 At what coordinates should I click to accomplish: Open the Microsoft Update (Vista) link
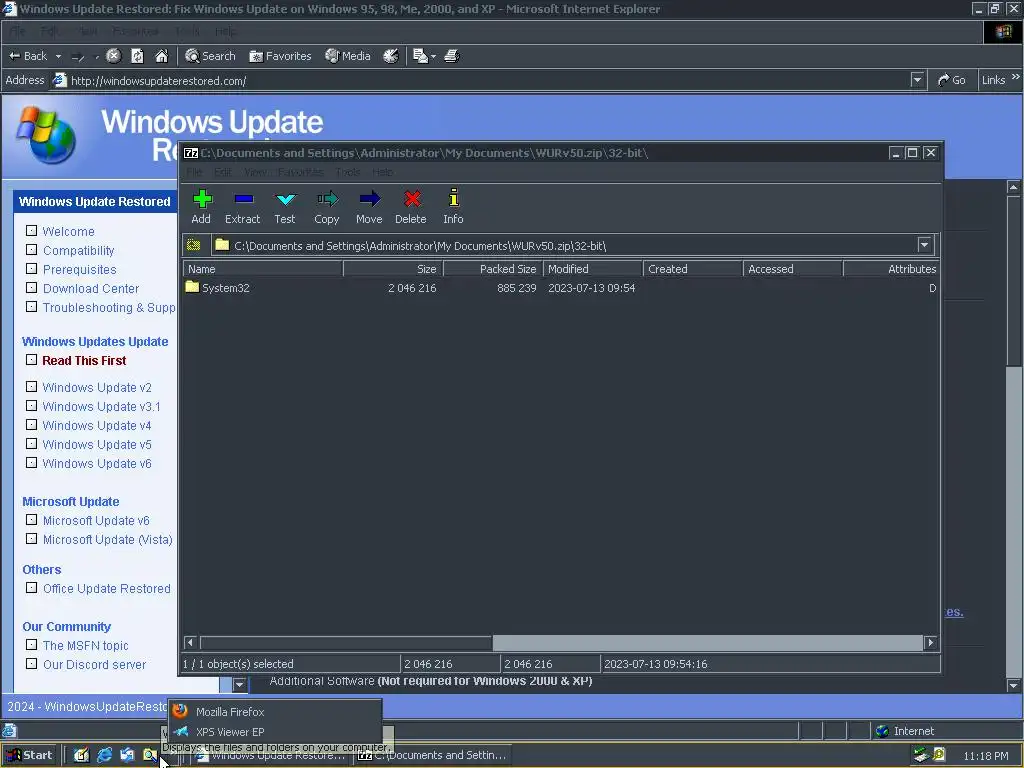108,539
